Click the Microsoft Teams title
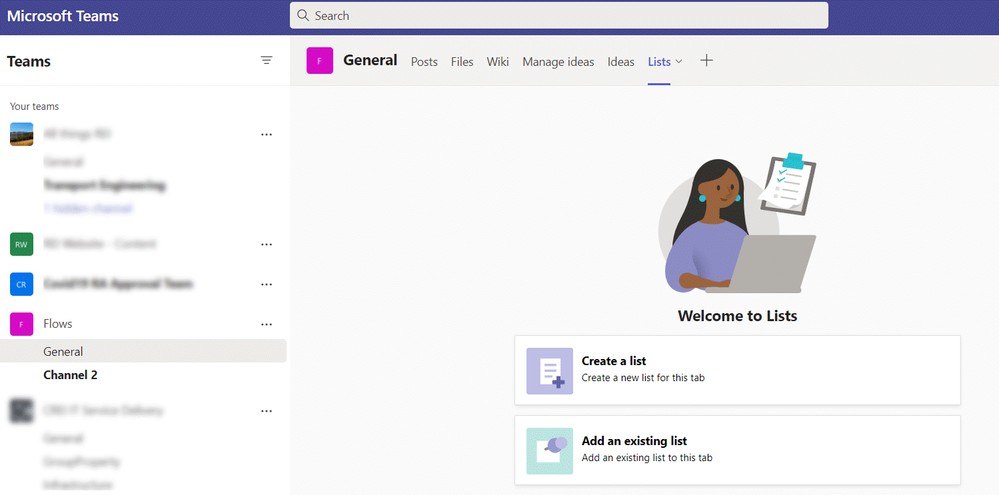This screenshot has width=999, height=495. tap(62, 16)
